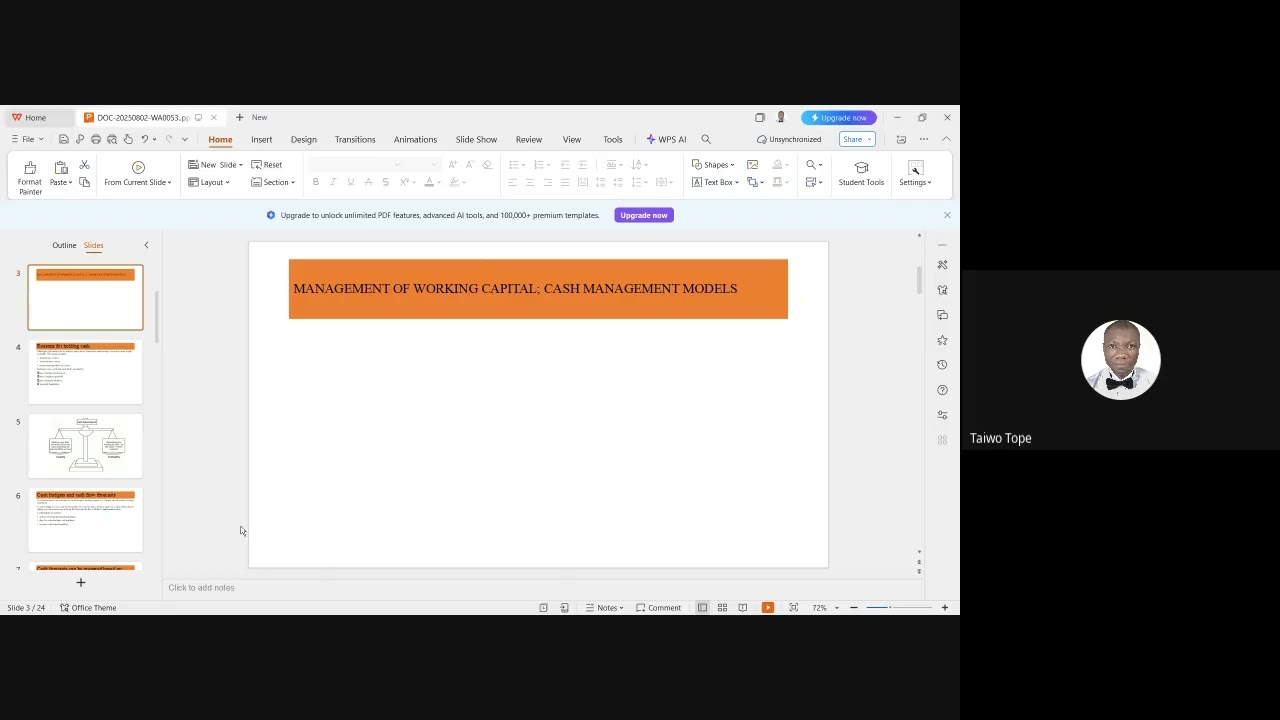Click the user avatar icon in title bar
The image size is (1280, 720).
781,117
